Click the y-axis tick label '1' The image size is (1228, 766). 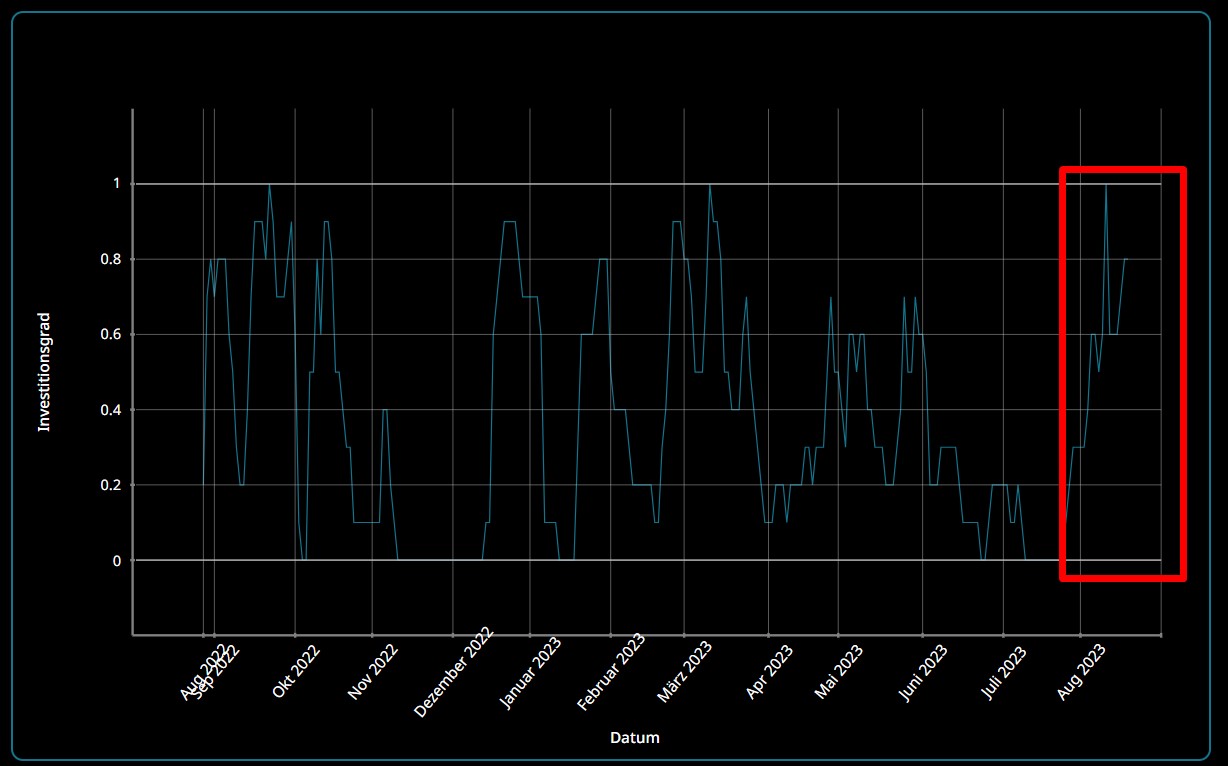(116, 184)
